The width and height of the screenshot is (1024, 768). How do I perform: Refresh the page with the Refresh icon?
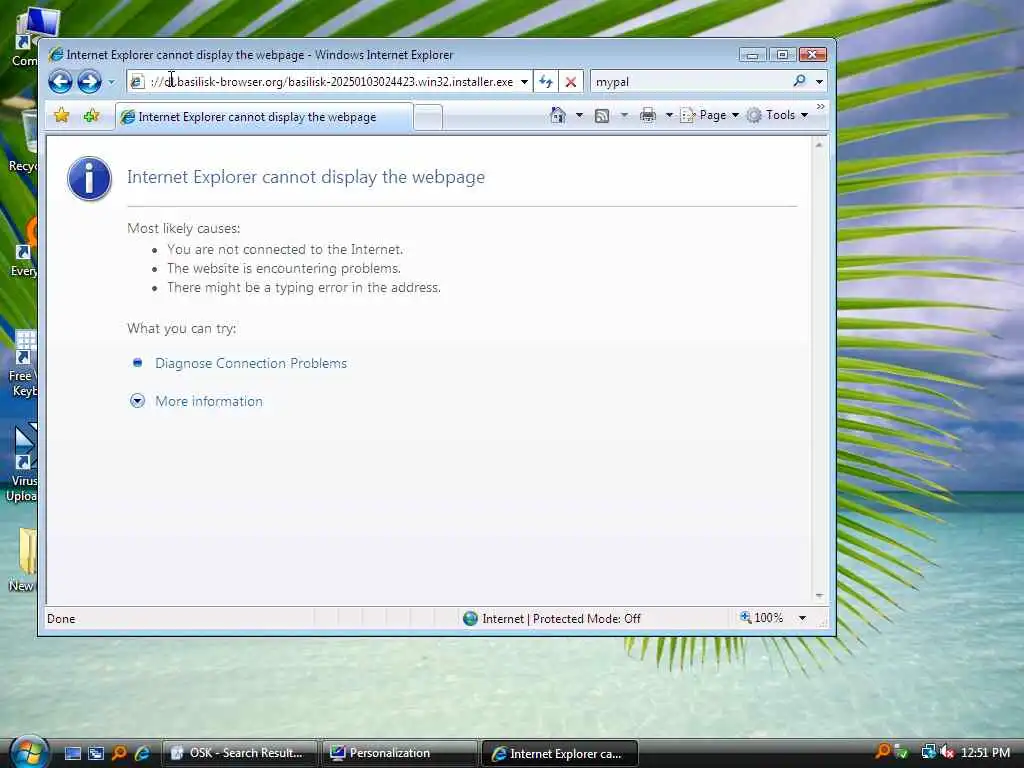pos(545,82)
